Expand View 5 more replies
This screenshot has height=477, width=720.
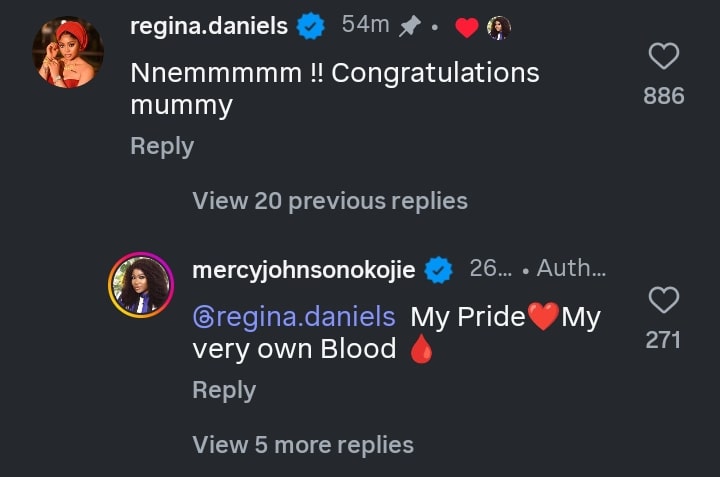click(303, 445)
